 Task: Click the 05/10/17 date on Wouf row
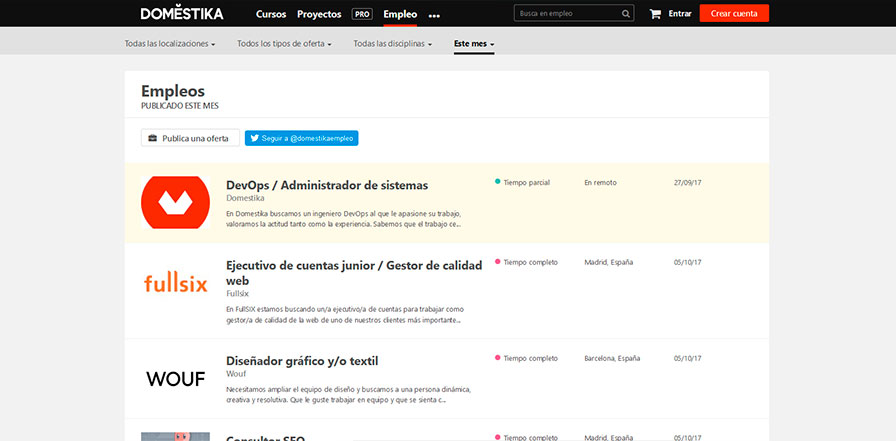coord(687,359)
